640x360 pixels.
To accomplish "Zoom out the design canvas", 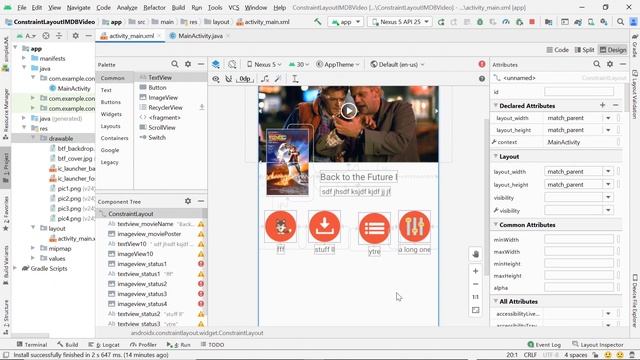I will pos(476,284).
